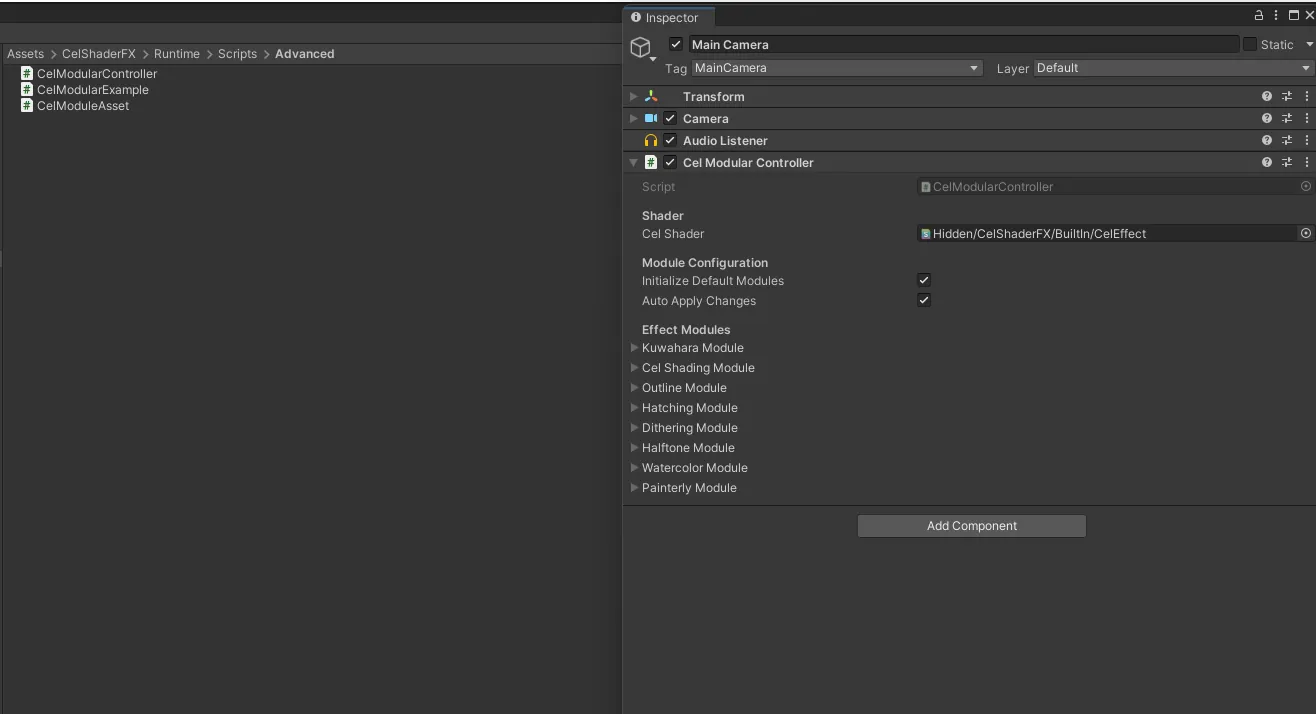Open help reference for the Camera component
The width and height of the screenshot is (1316, 714).
click(1267, 119)
